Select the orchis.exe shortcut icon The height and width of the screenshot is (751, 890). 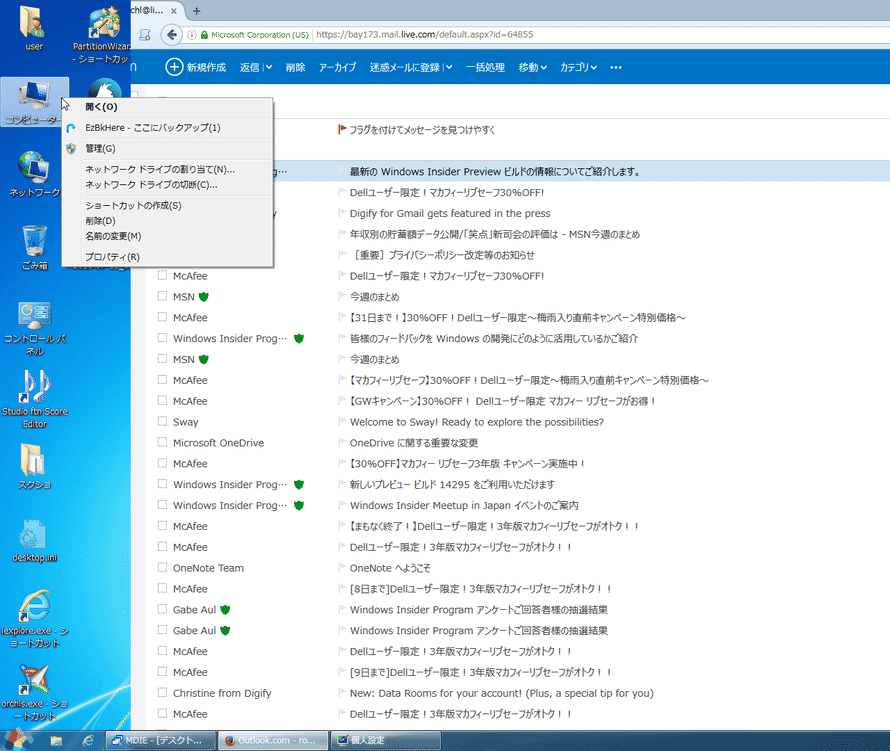click(x=35, y=693)
